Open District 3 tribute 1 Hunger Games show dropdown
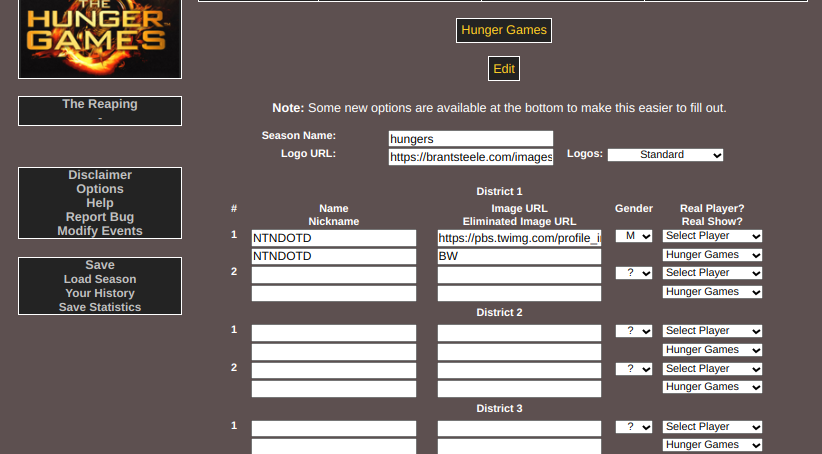The height and width of the screenshot is (454, 822). click(x=712, y=445)
